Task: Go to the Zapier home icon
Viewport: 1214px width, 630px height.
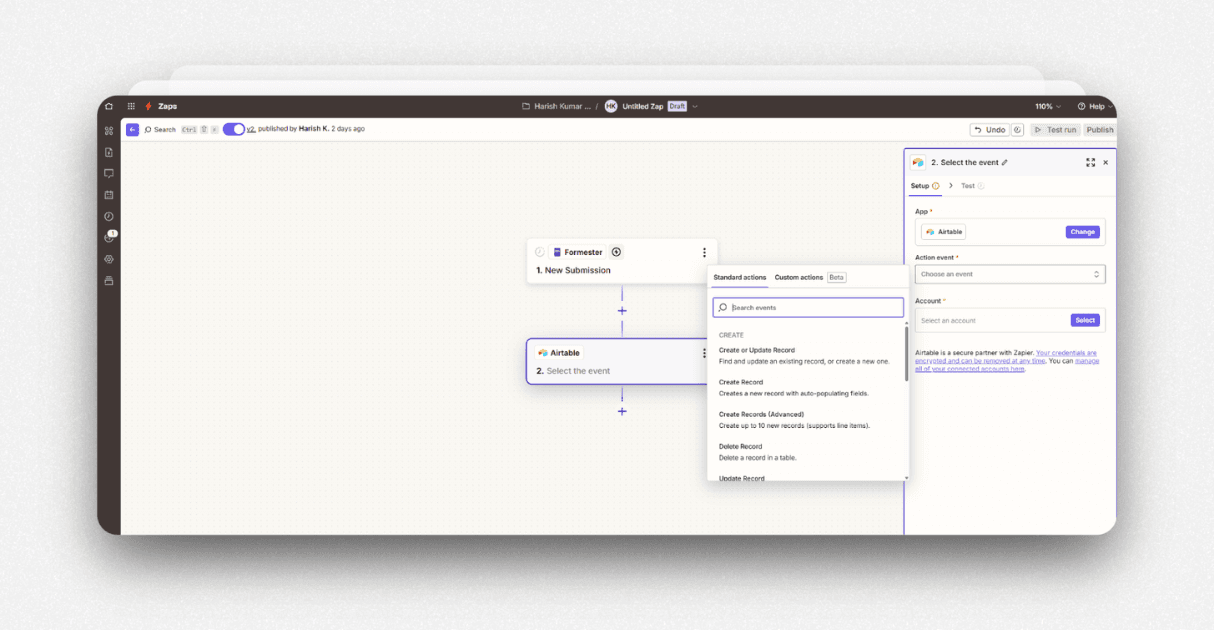Action: pos(109,106)
